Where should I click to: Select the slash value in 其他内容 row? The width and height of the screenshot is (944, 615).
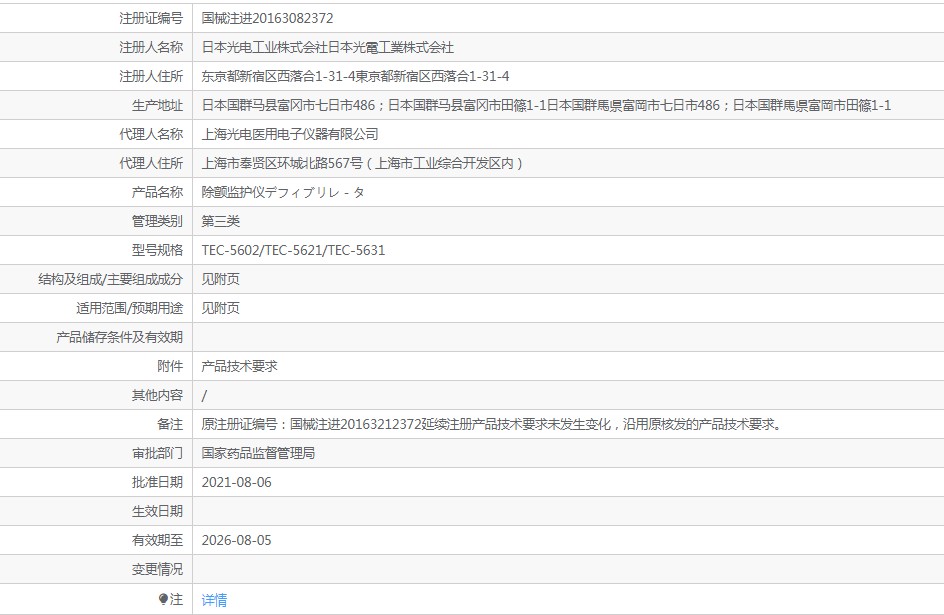pyautogui.click(x=204, y=395)
